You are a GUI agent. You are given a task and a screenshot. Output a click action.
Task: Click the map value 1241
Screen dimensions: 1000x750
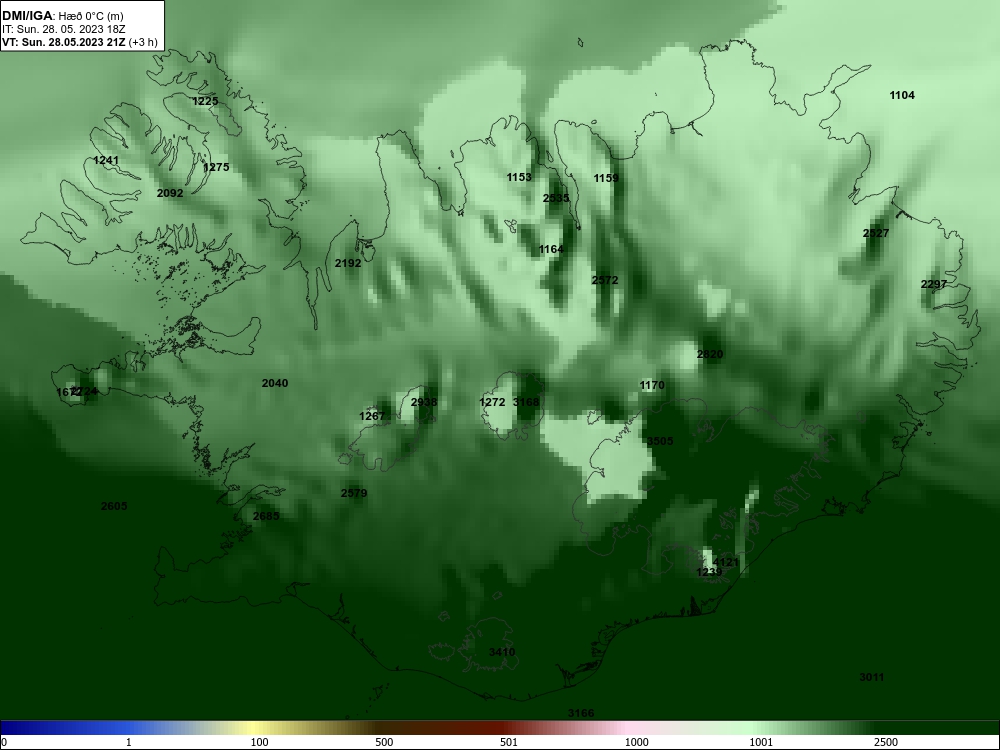tap(106, 160)
